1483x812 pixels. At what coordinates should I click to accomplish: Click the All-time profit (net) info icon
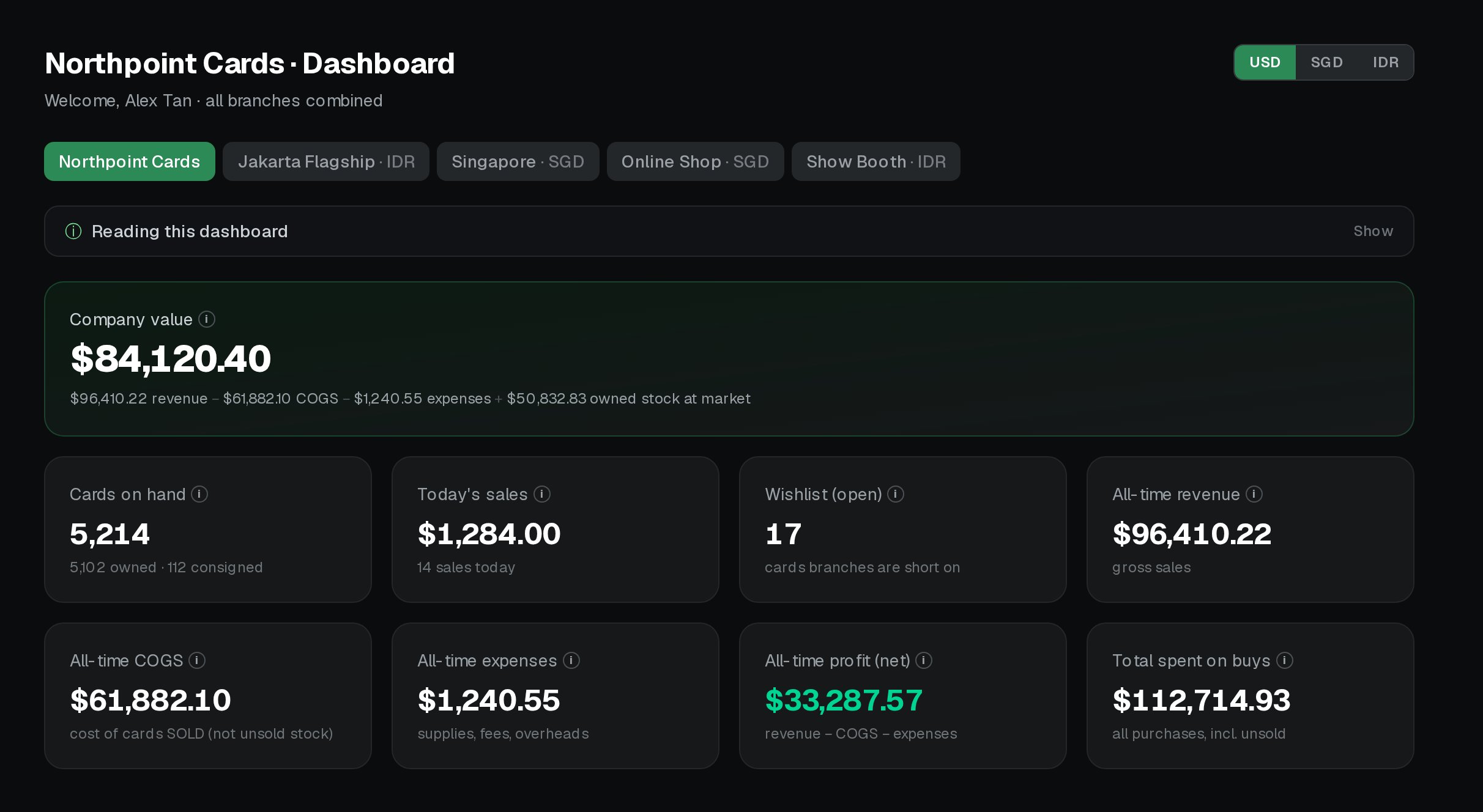(x=924, y=660)
